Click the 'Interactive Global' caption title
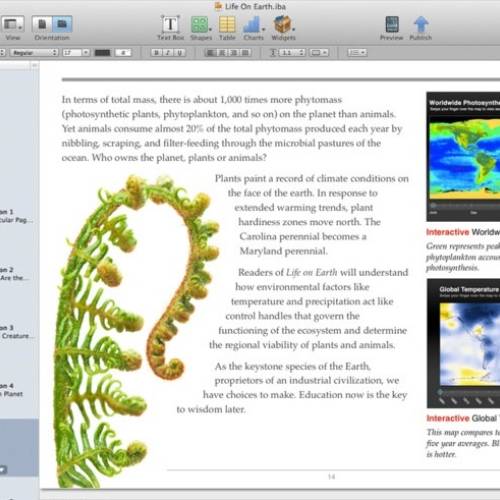500x500 pixels. click(463, 418)
